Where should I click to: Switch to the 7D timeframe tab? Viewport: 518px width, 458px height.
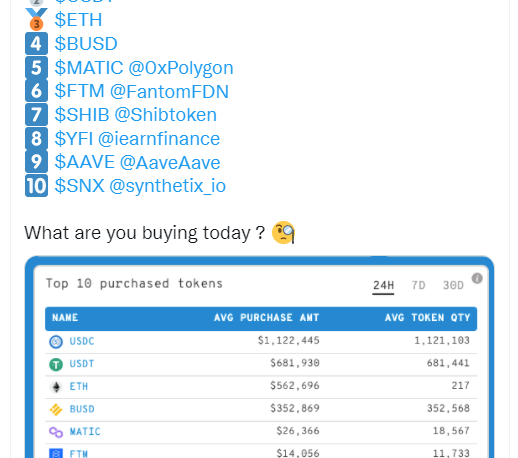click(x=418, y=285)
